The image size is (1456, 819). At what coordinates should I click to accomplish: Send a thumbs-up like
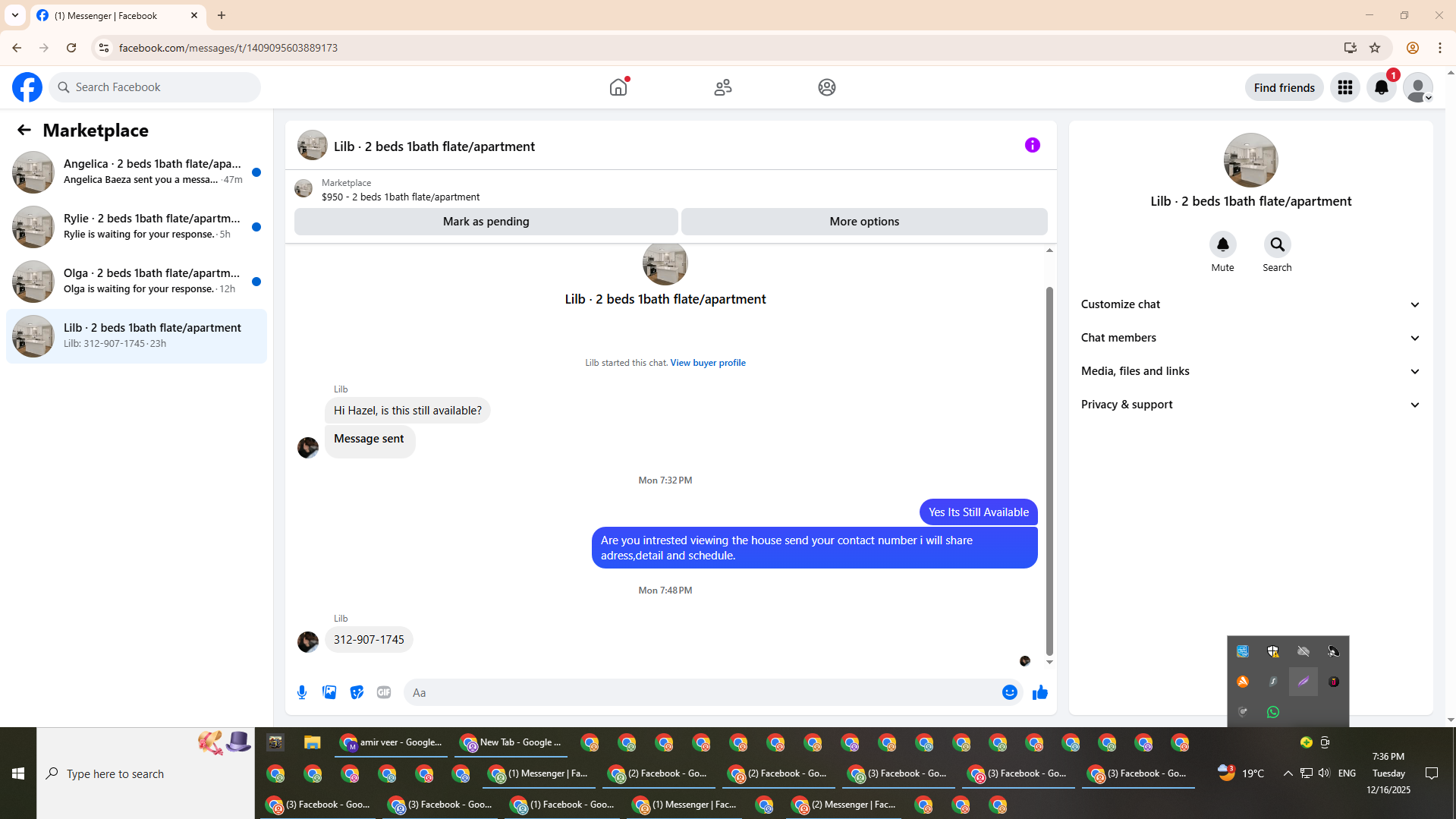click(1040, 692)
